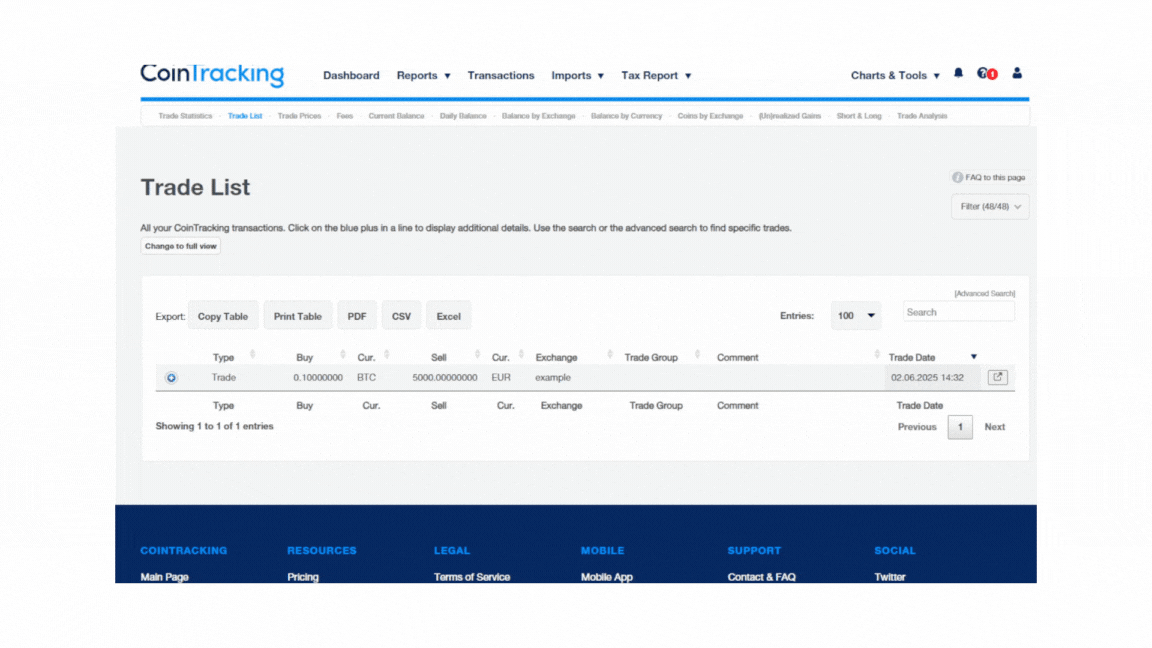Open Advanced Search link

[x=984, y=293]
